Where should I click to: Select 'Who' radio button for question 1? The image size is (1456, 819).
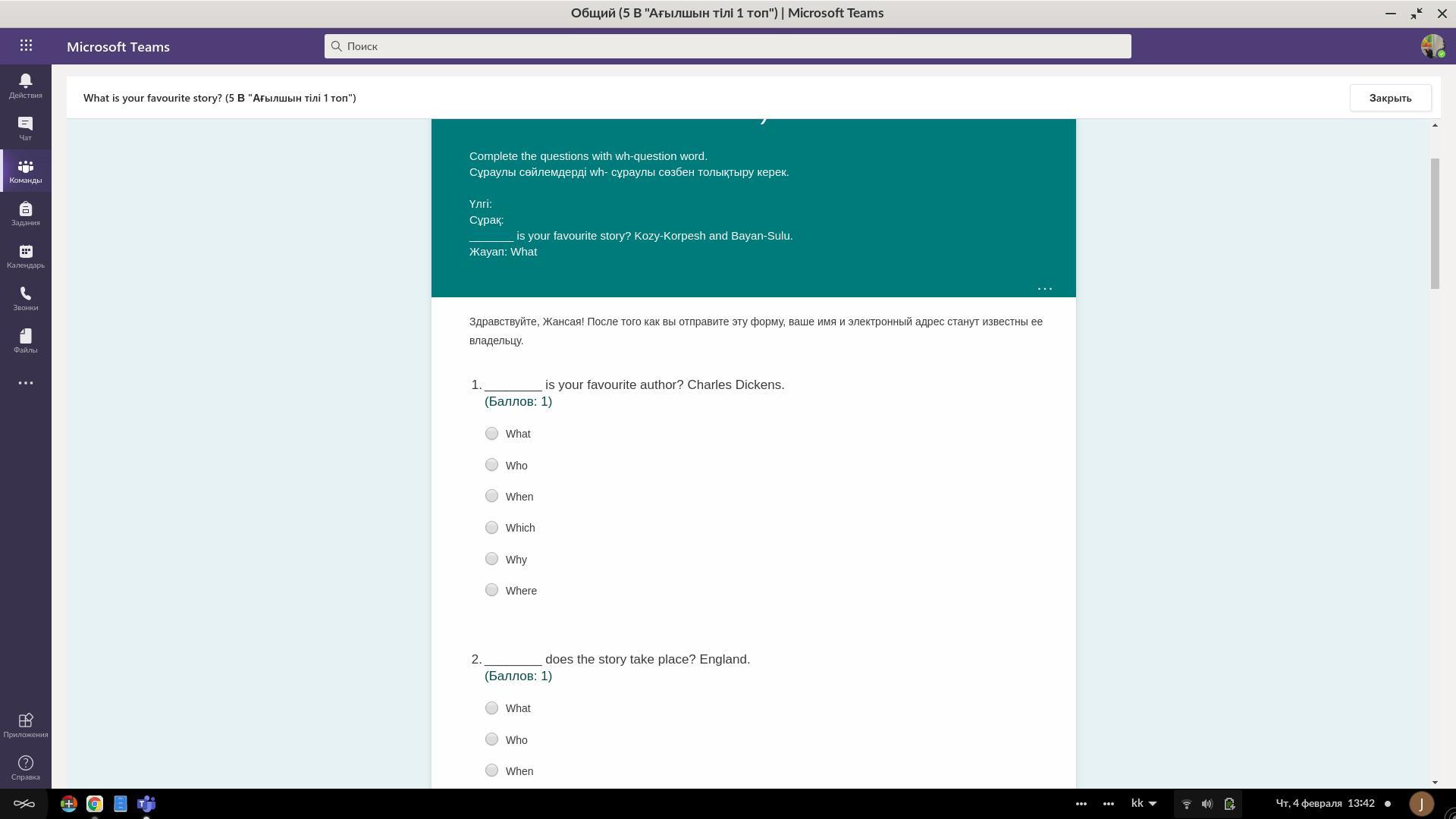click(491, 465)
